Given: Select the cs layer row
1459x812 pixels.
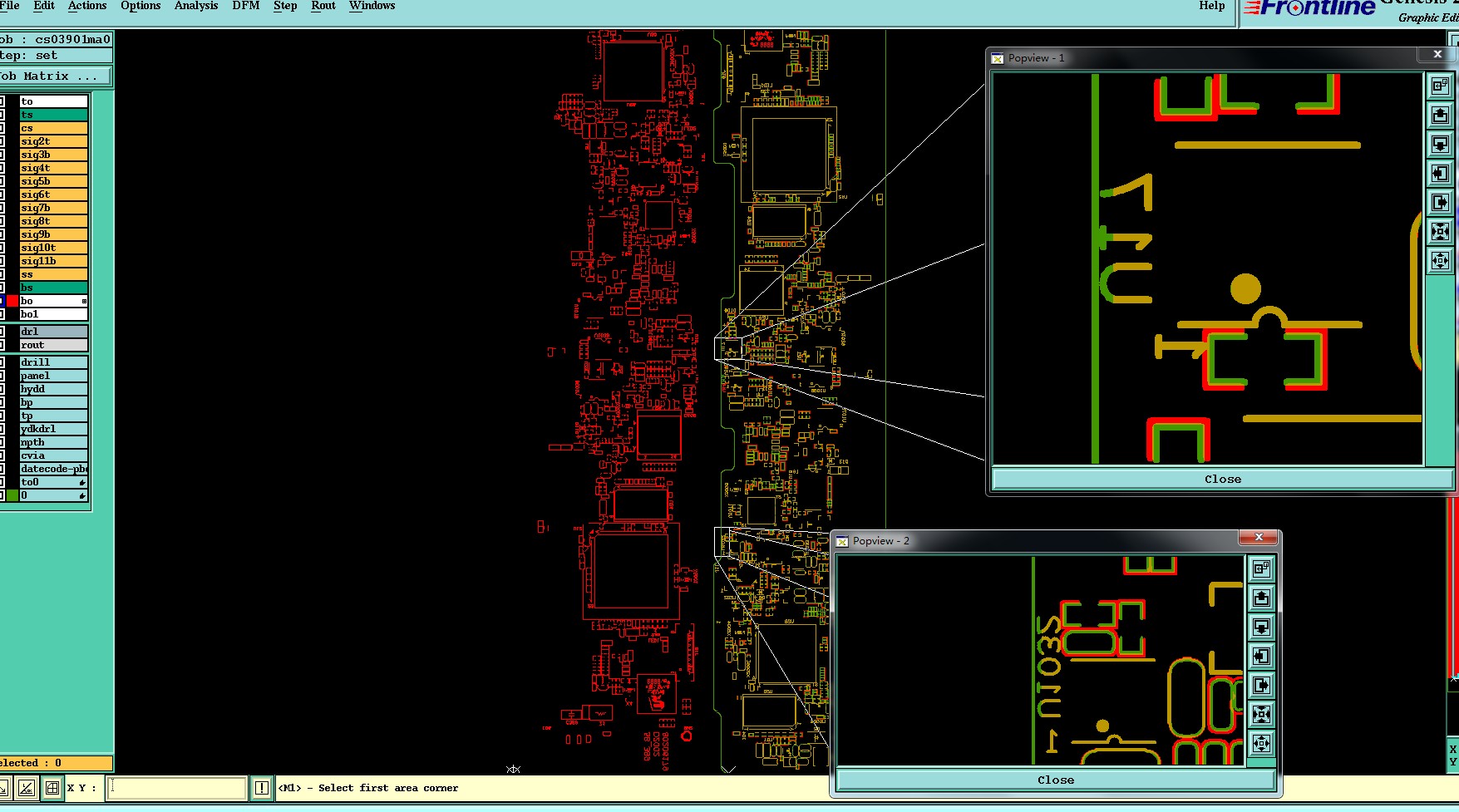Looking at the screenshot, I should (54, 128).
